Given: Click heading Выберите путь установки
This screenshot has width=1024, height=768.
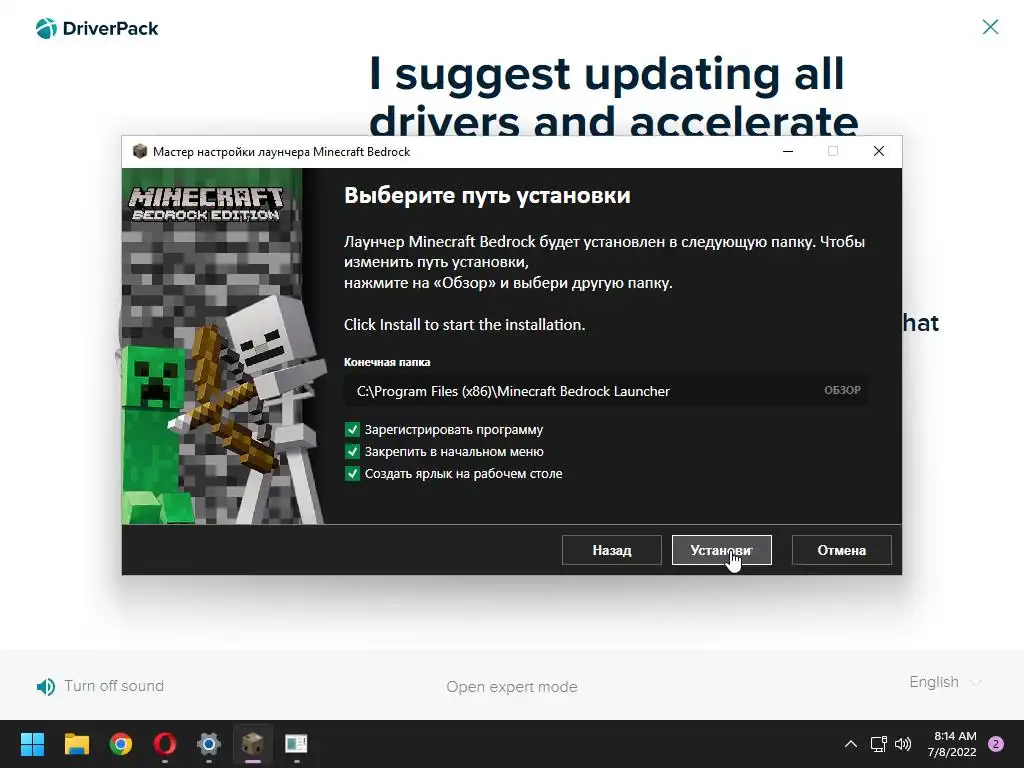Looking at the screenshot, I should (x=487, y=195).
